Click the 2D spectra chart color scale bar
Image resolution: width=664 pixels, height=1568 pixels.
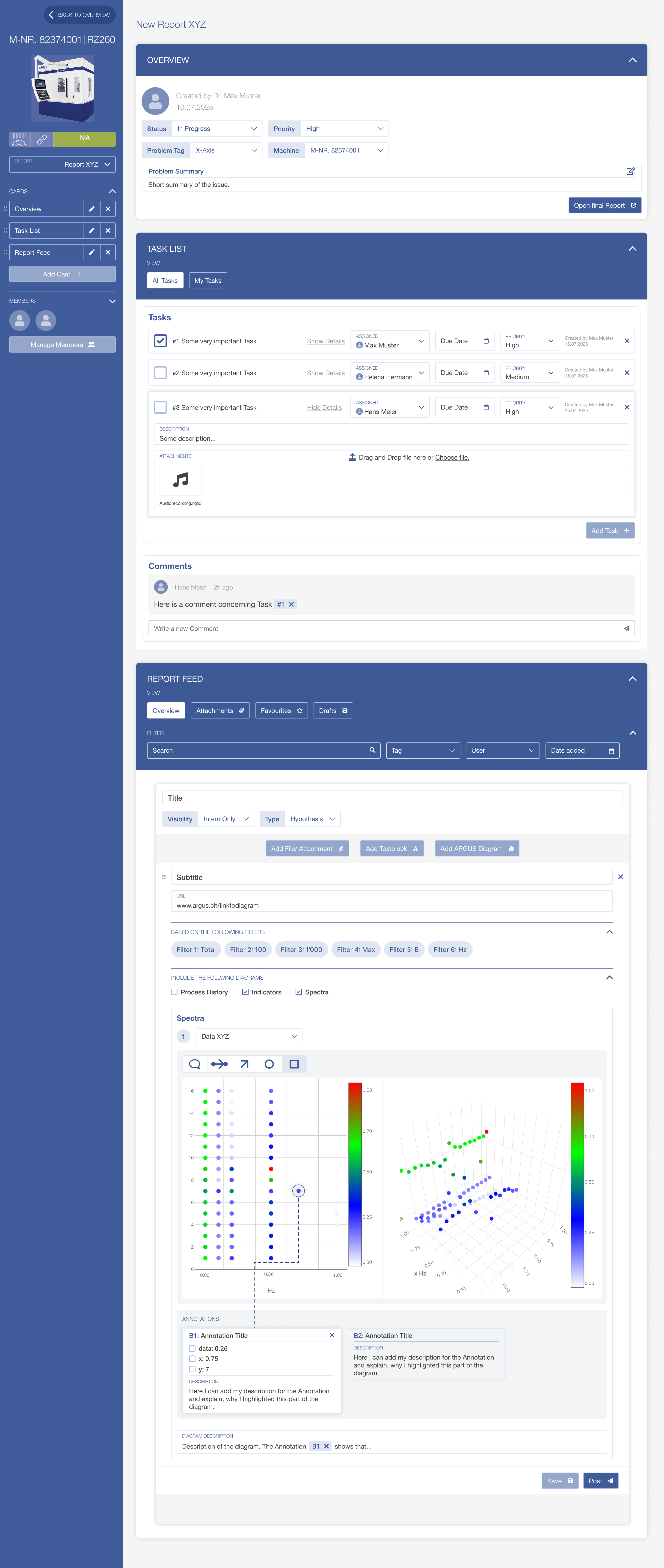pos(355,1174)
